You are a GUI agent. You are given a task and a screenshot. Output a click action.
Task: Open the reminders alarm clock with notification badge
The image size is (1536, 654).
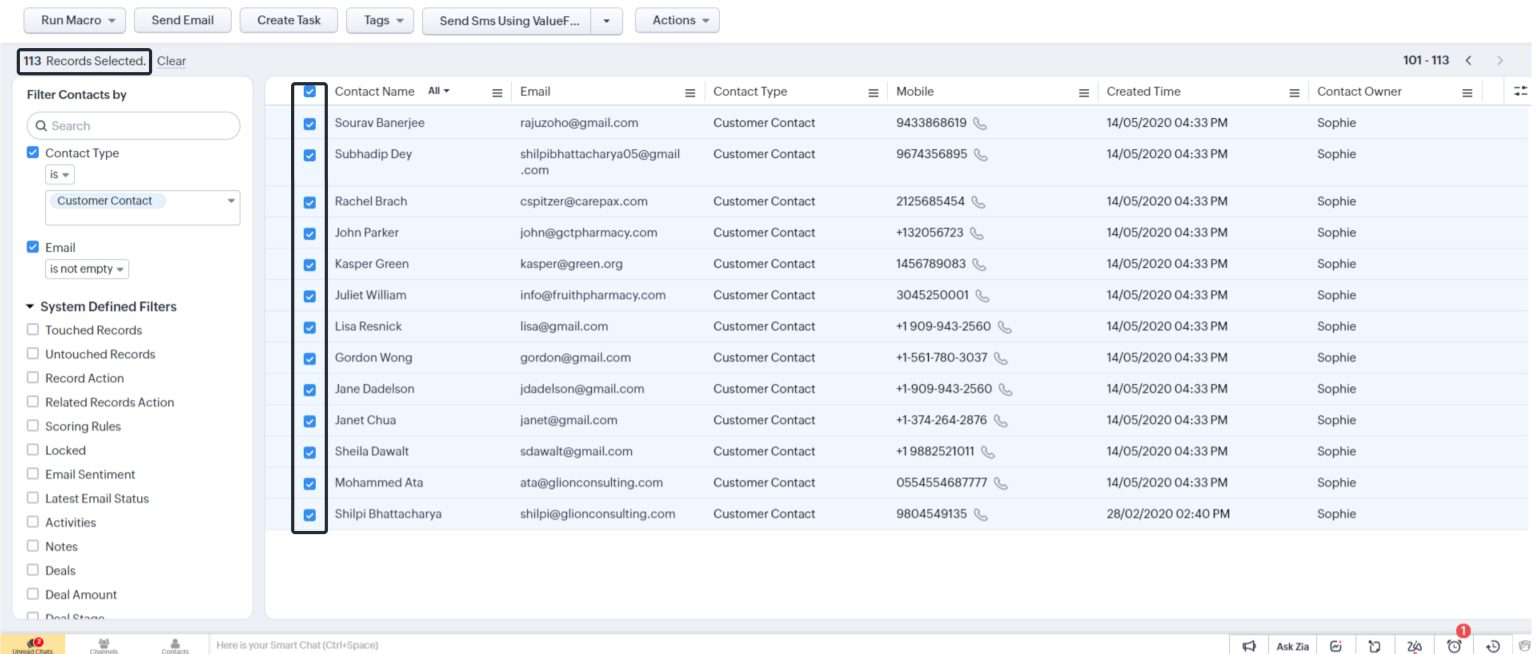1456,646
